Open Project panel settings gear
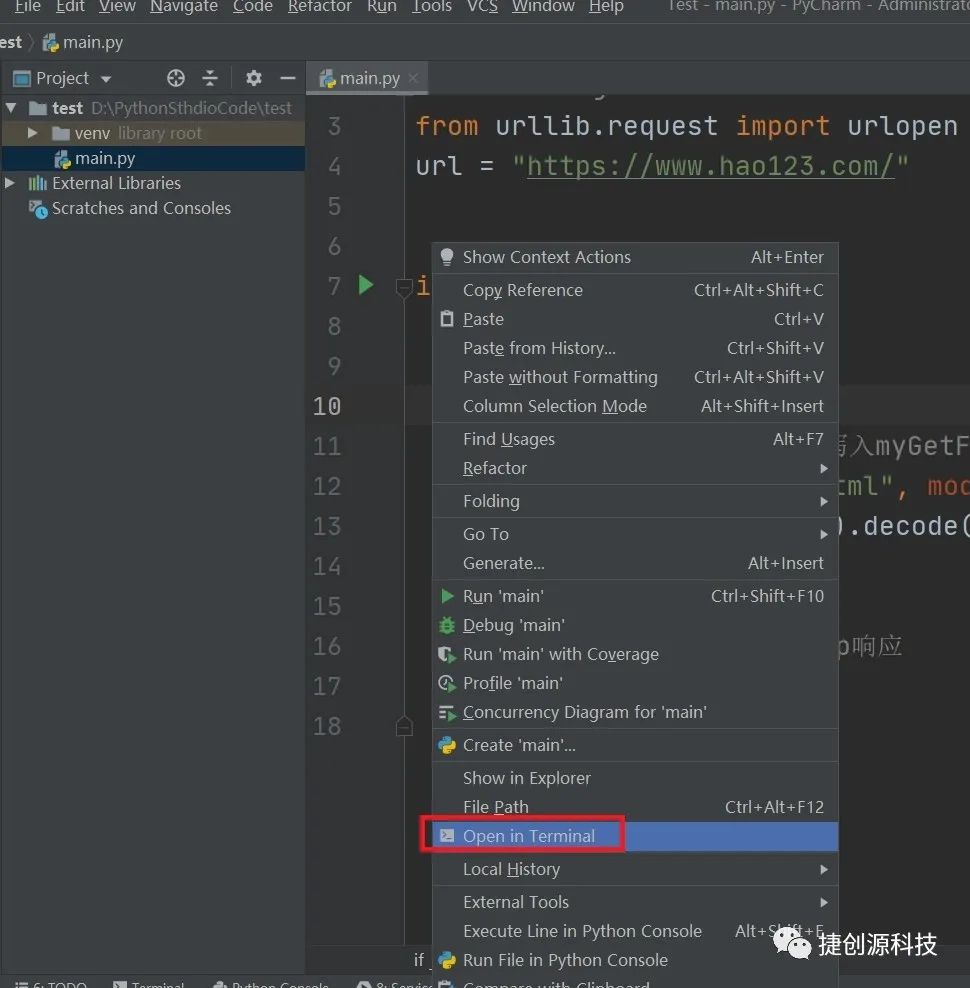 tap(253, 78)
